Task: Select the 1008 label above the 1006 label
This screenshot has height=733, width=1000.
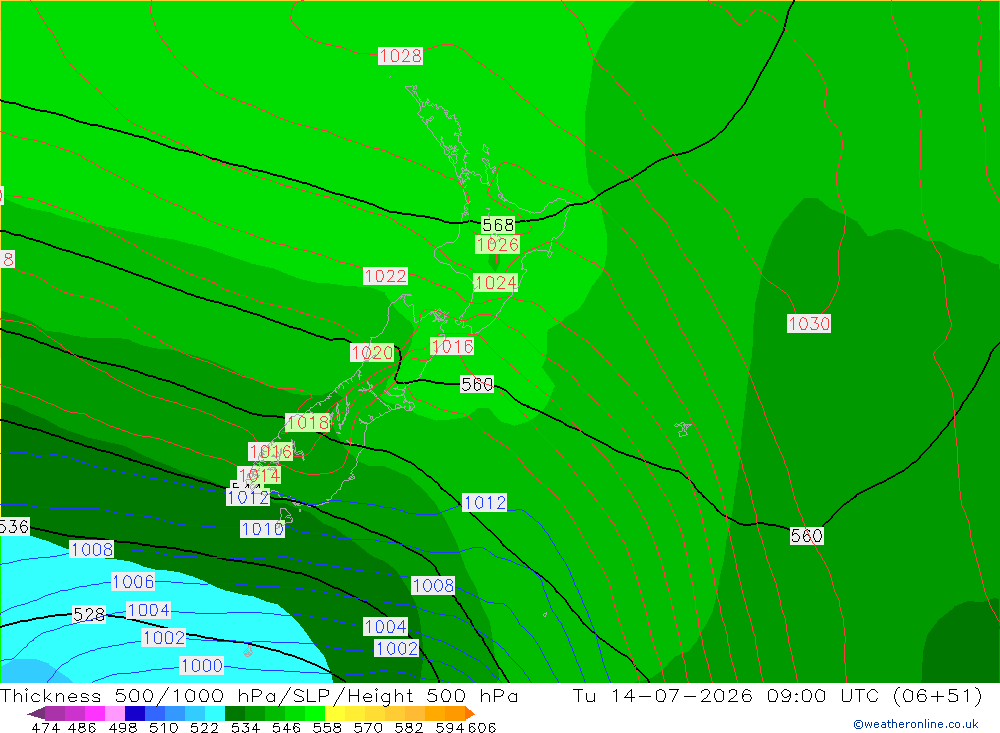Action: tap(92, 550)
